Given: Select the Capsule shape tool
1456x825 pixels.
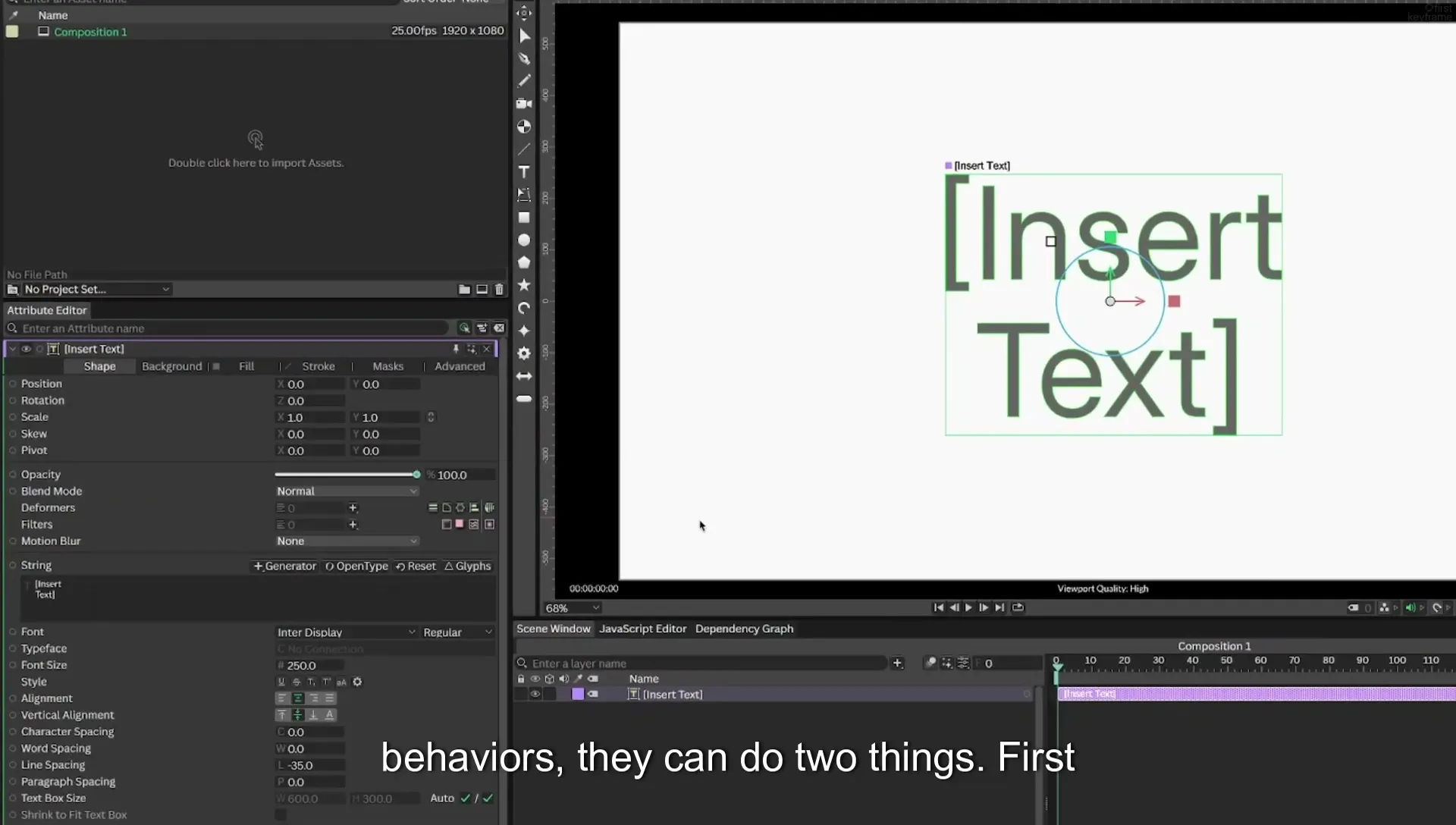Looking at the screenshot, I should click(x=524, y=399).
